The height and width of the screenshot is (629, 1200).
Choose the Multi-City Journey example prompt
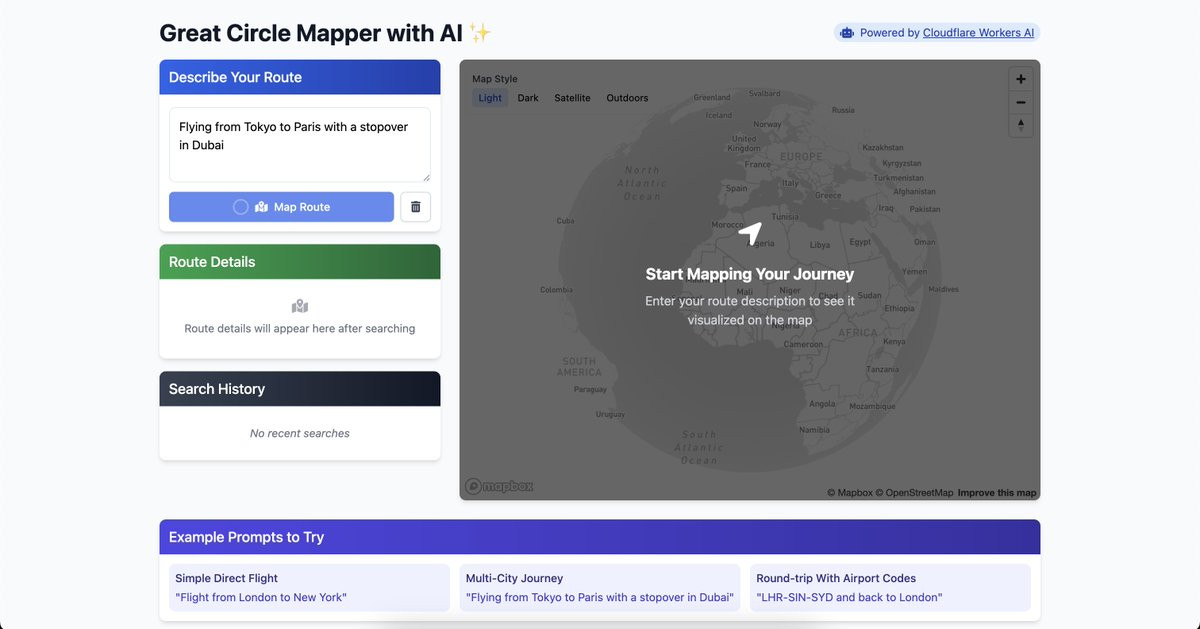[600, 587]
